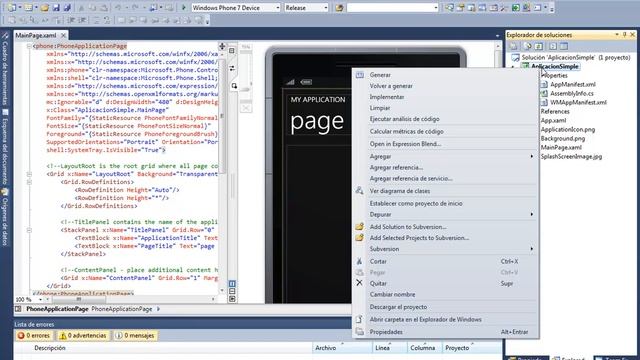This screenshot has width=640, height=360.
Task: Click Show All Files in Solution Explorer toolbar
Action: click(528, 46)
